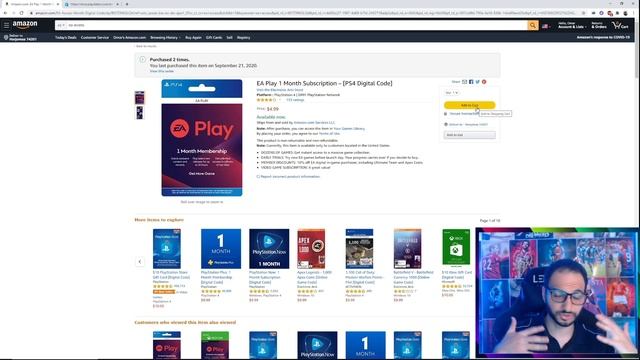Open Registry nav item

(243, 38)
